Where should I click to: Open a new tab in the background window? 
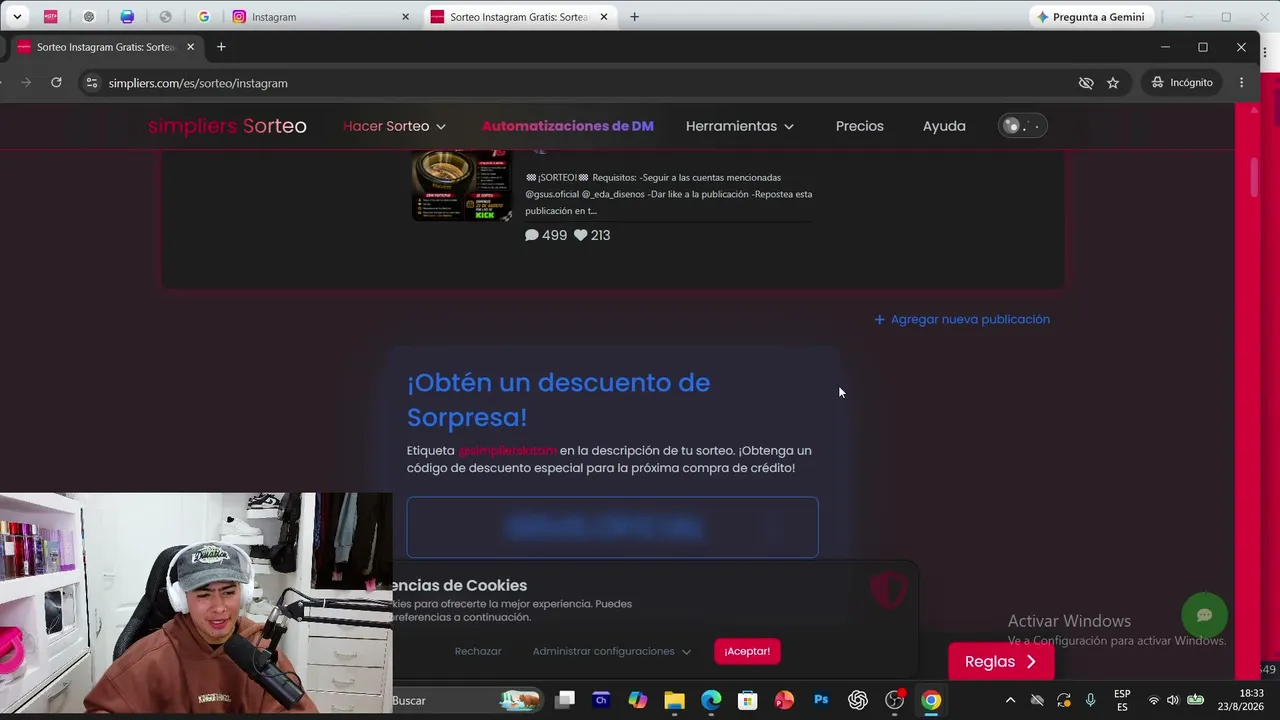(634, 17)
